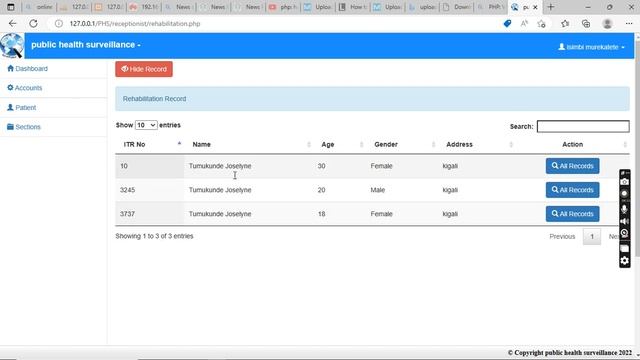Open All Records for ITR No 3737
The image size is (640, 360).
pos(572,214)
